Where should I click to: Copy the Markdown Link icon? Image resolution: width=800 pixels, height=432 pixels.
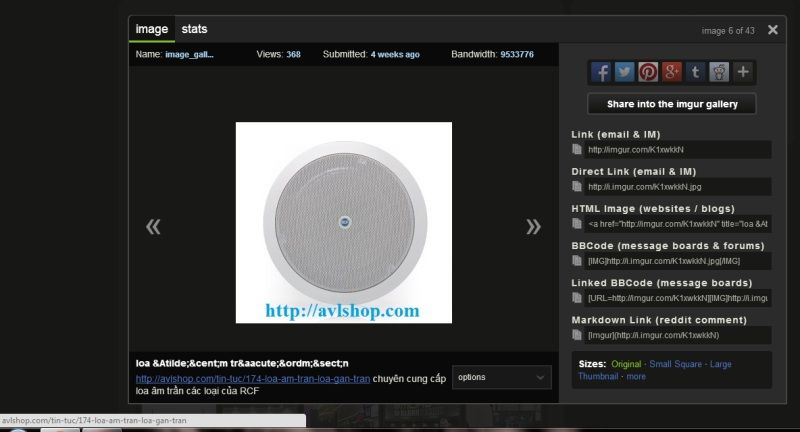[x=577, y=335]
